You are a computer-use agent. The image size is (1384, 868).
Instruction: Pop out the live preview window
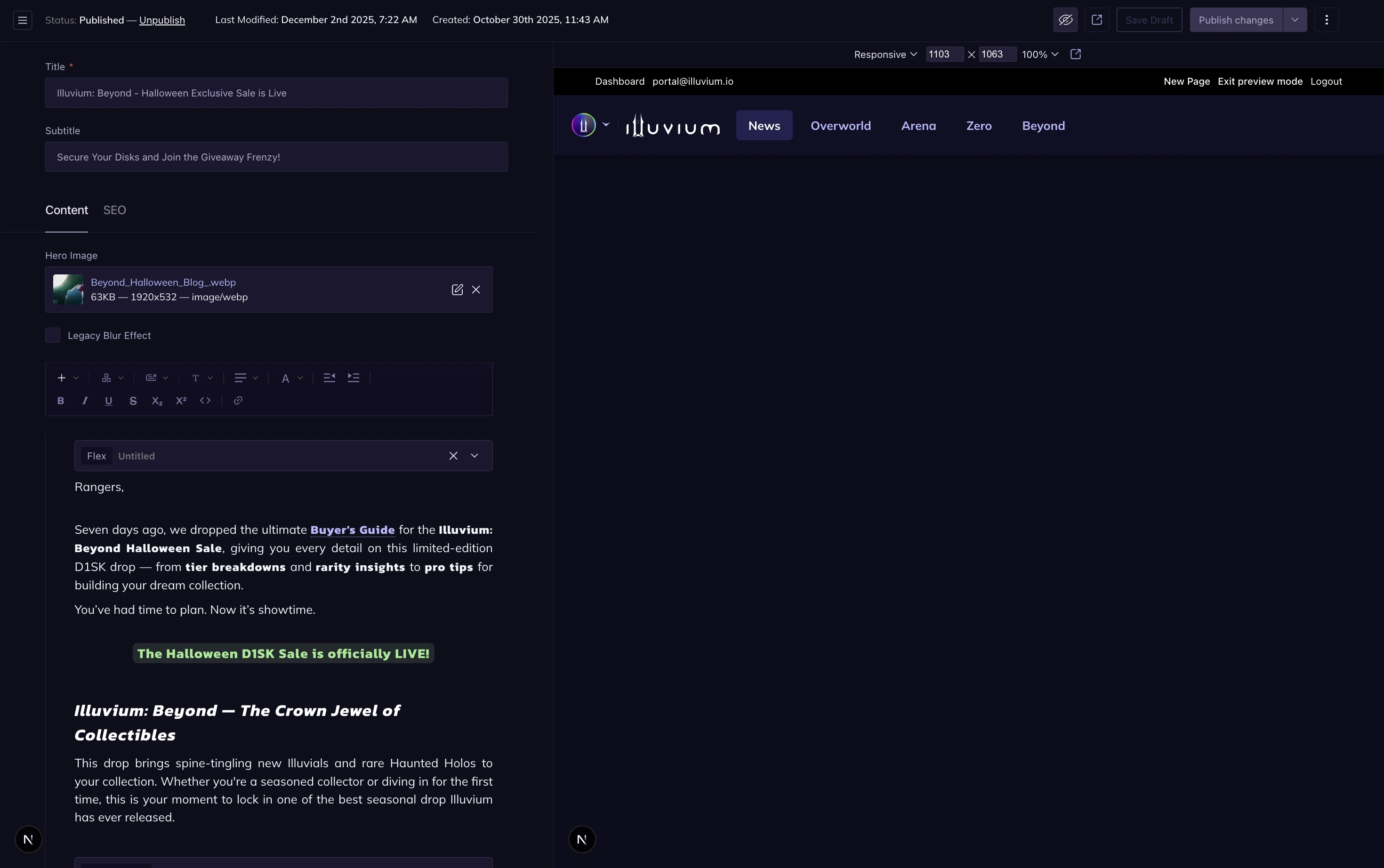click(x=1076, y=54)
